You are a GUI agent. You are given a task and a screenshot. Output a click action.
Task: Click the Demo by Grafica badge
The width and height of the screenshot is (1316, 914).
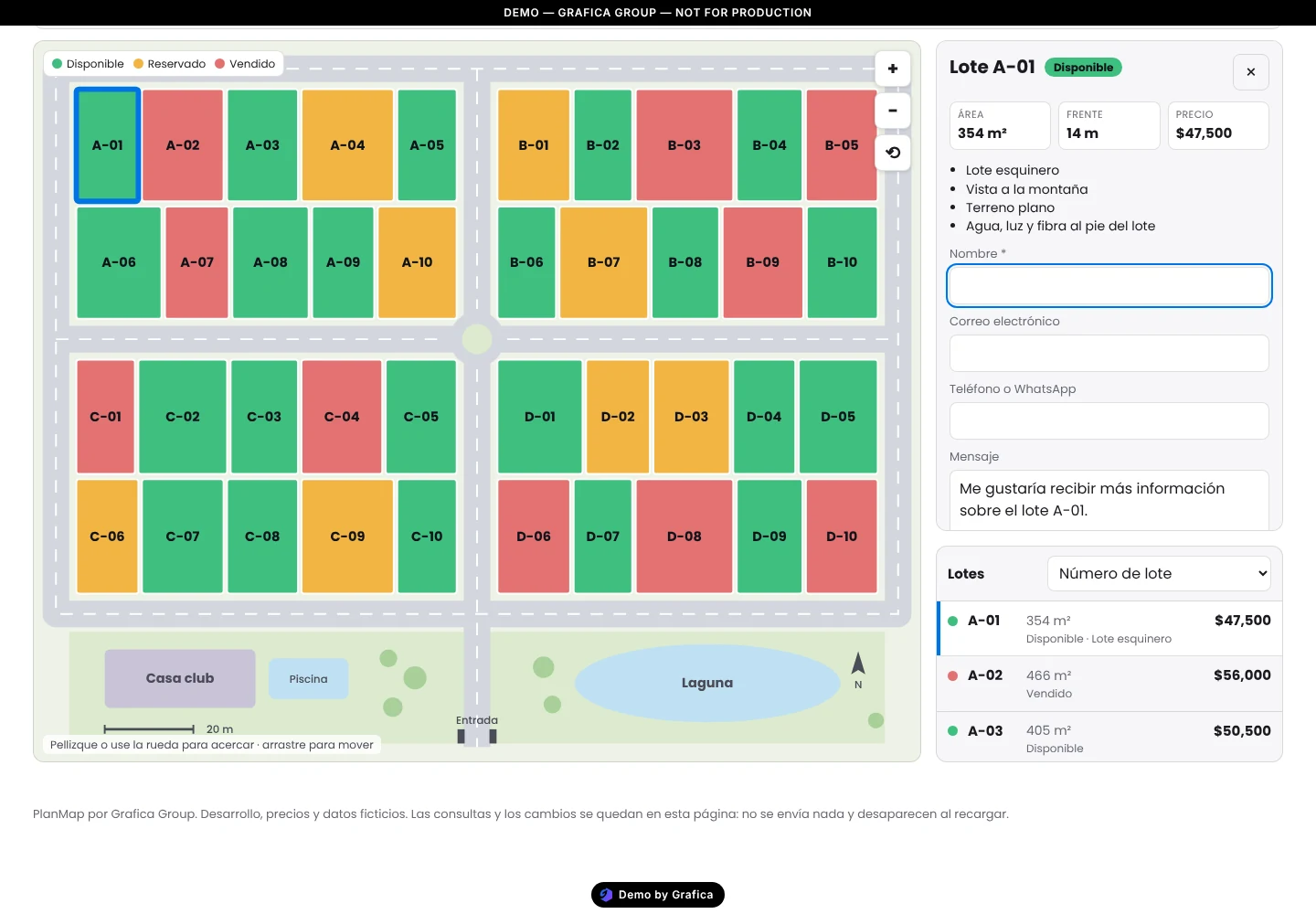658,895
